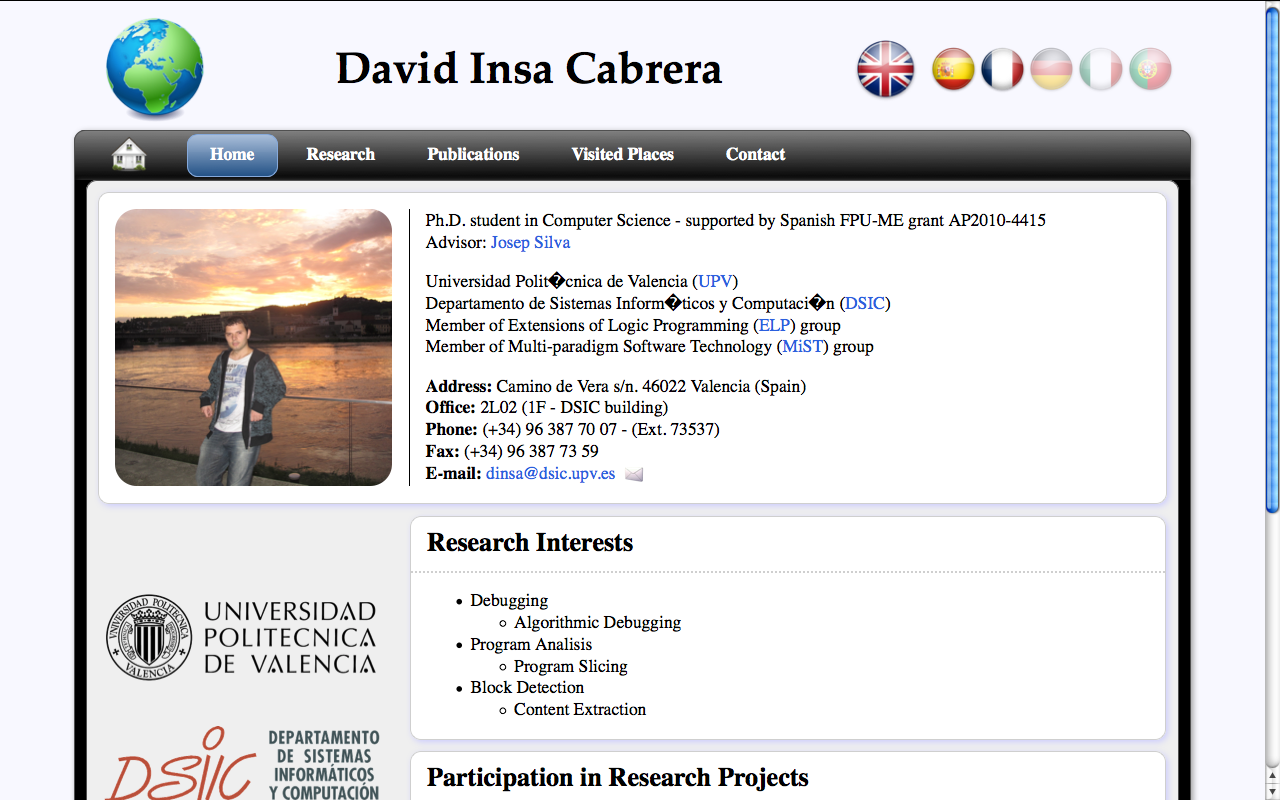Viewport: 1280px width, 800px height.
Task: Pick the Italian flag icon
Action: [x=1100, y=70]
